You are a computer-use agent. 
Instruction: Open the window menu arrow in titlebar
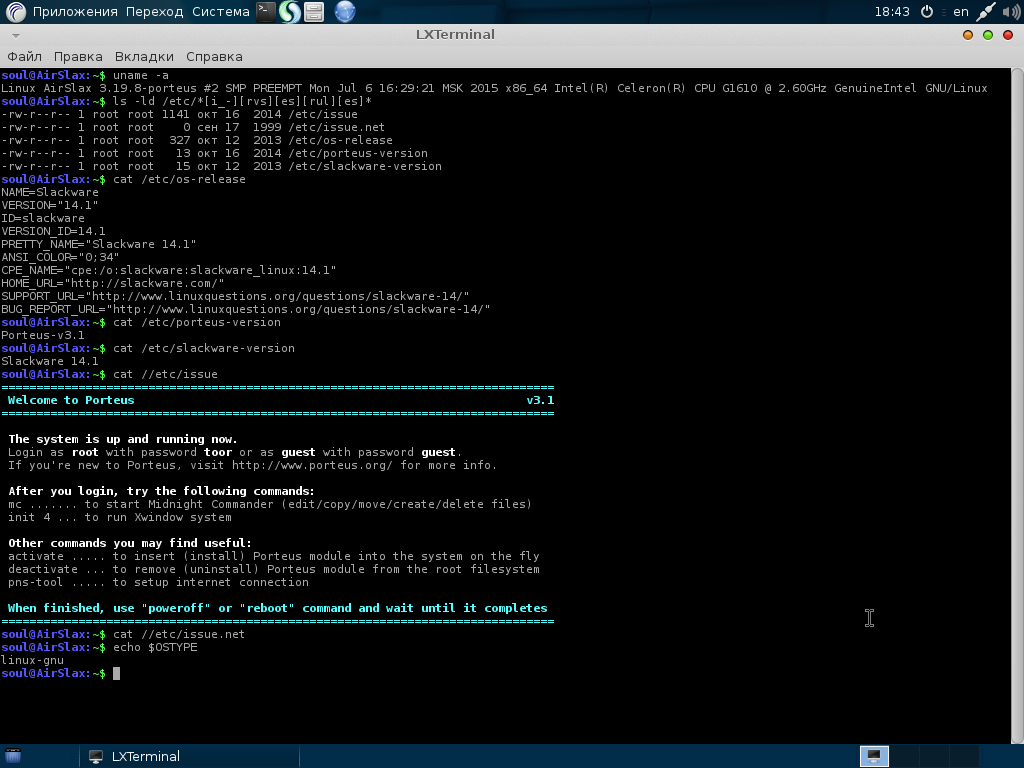[16, 35]
